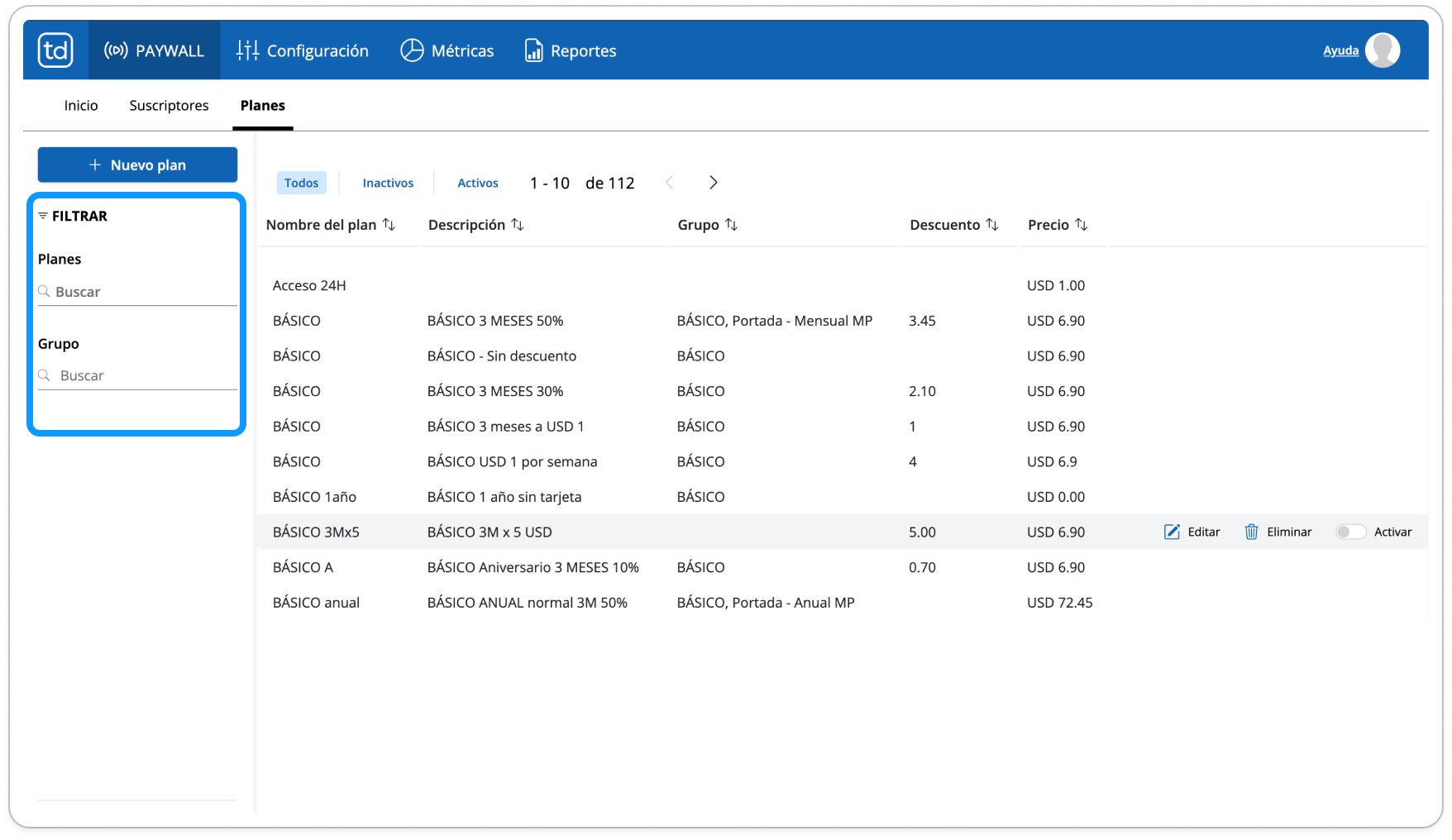Select the 'BÁSICO A' plan name
1452x840 pixels.
[x=303, y=567]
